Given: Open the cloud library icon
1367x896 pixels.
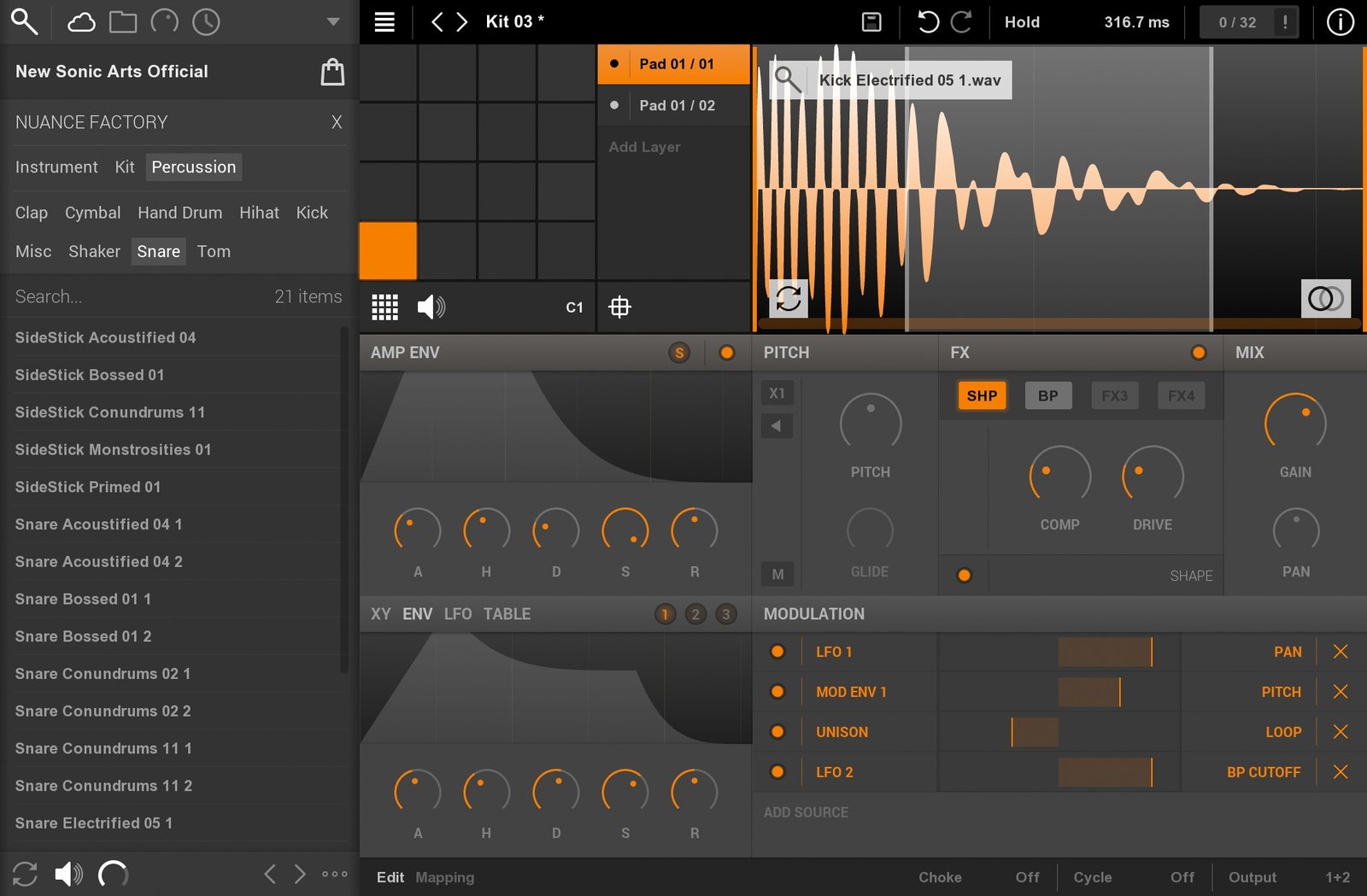Looking at the screenshot, I should point(81,22).
